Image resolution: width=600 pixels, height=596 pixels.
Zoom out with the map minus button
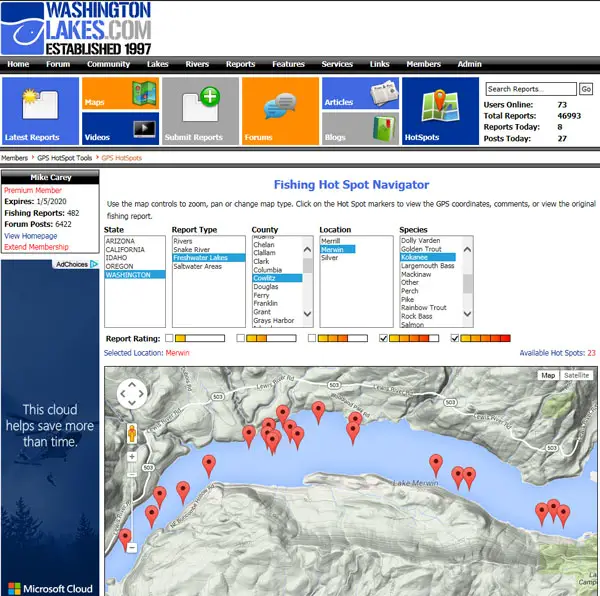132,547
